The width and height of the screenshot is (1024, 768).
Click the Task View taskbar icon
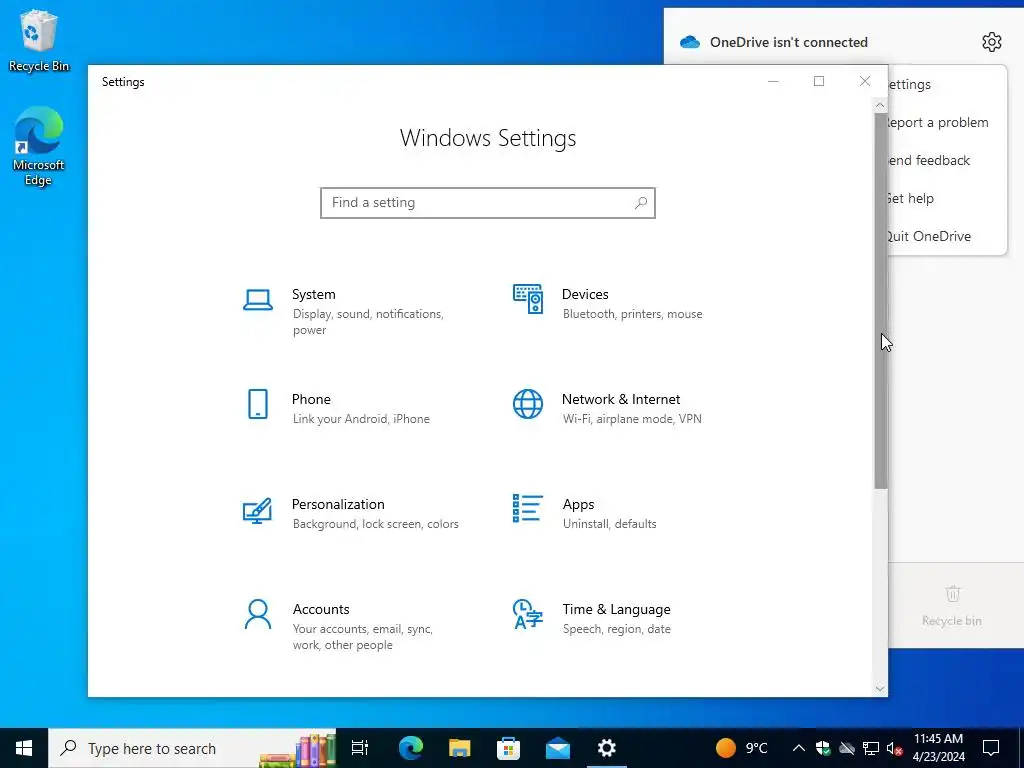[360, 748]
